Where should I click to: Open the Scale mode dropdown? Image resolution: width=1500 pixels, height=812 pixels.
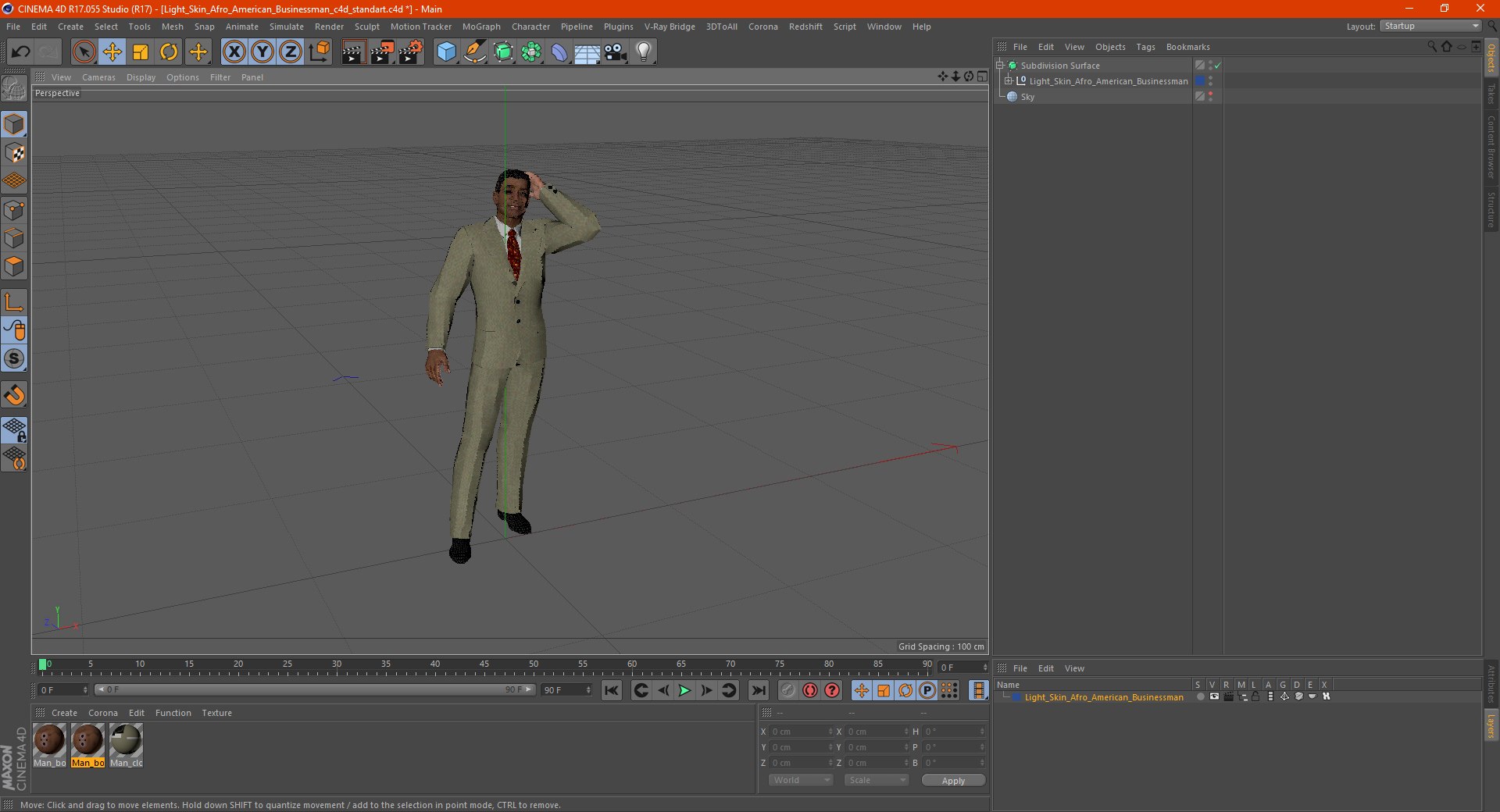click(877, 780)
